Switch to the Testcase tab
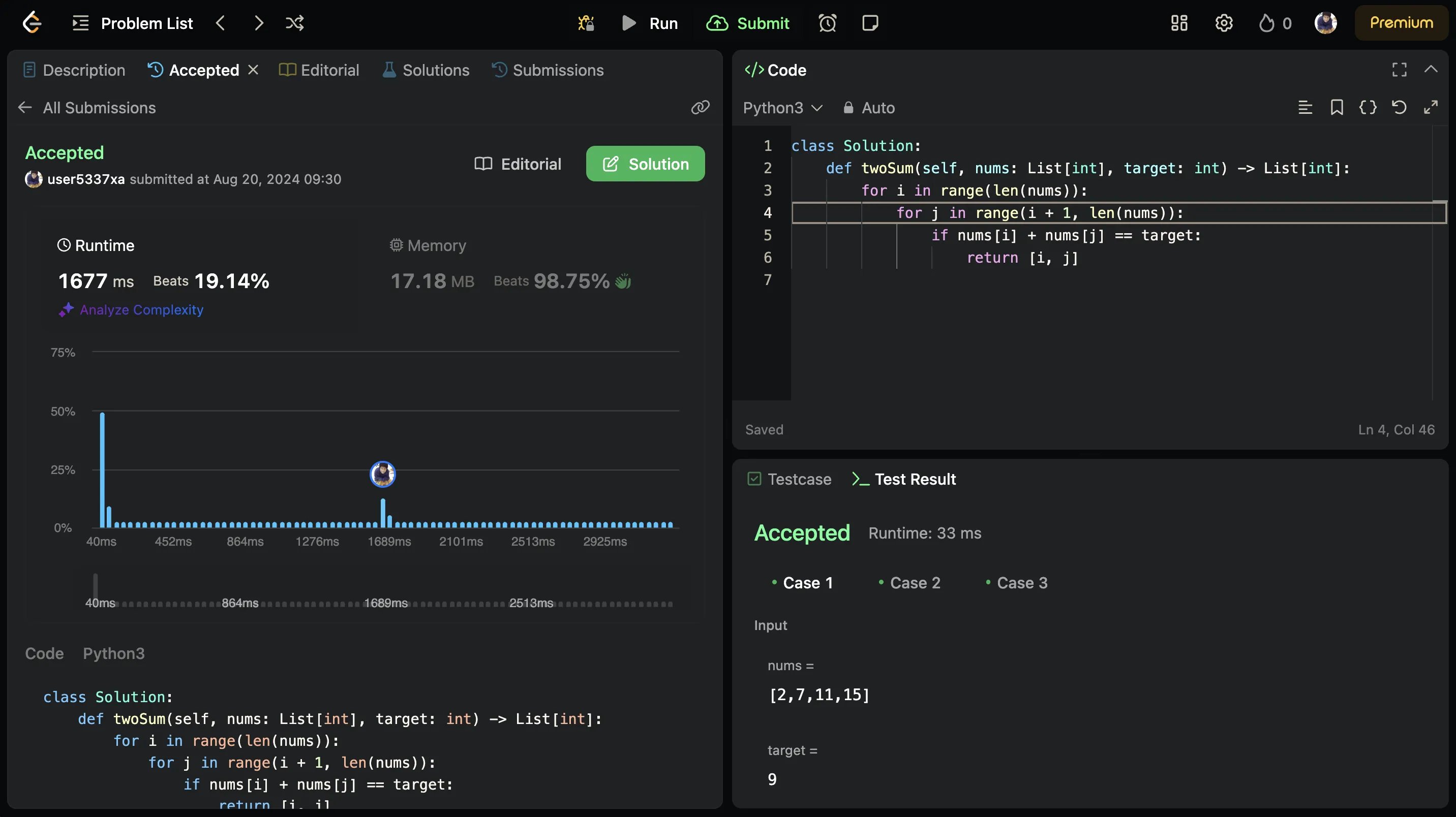 (x=790, y=479)
